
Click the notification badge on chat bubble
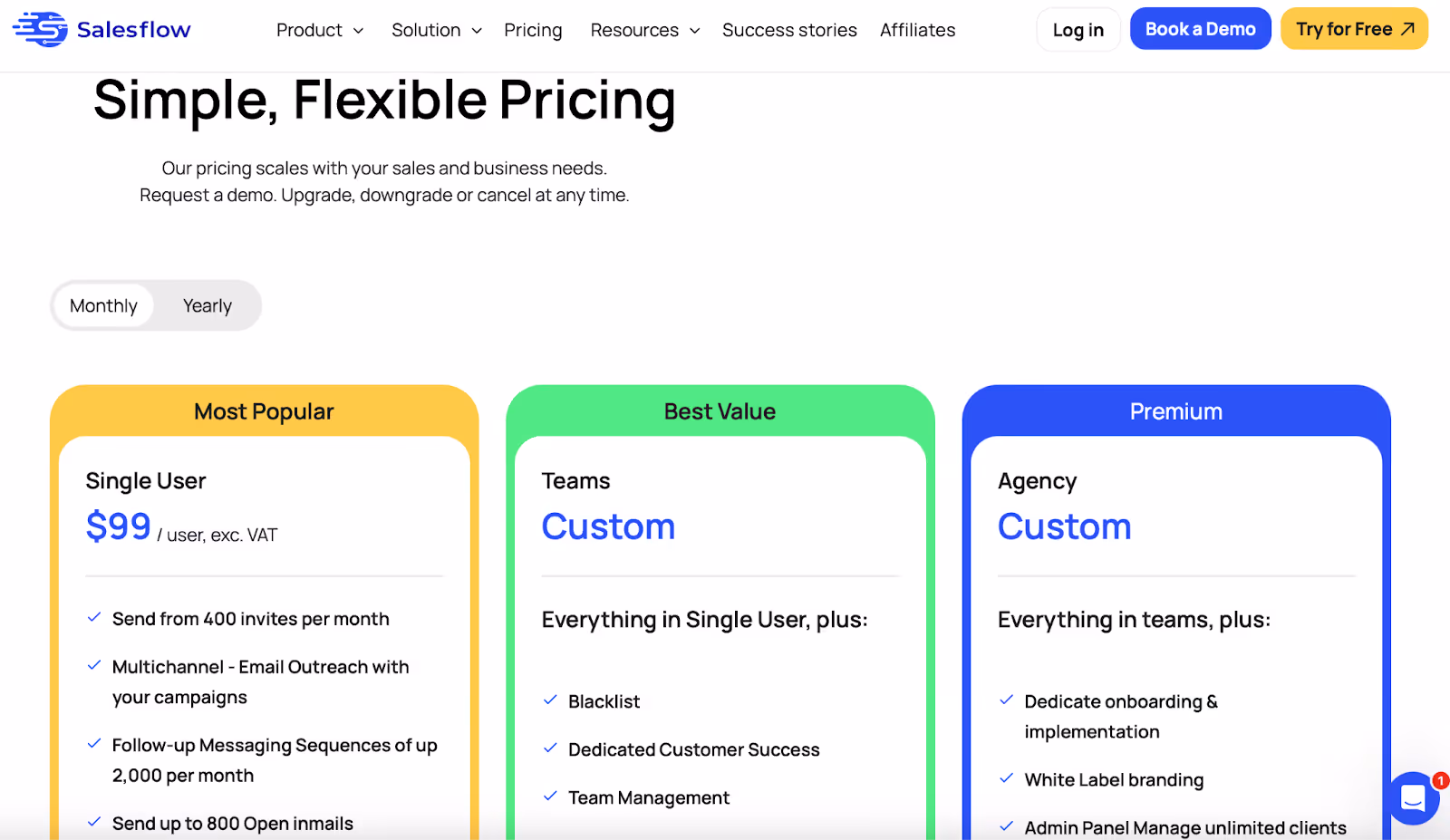pyautogui.click(x=1438, y=779)
